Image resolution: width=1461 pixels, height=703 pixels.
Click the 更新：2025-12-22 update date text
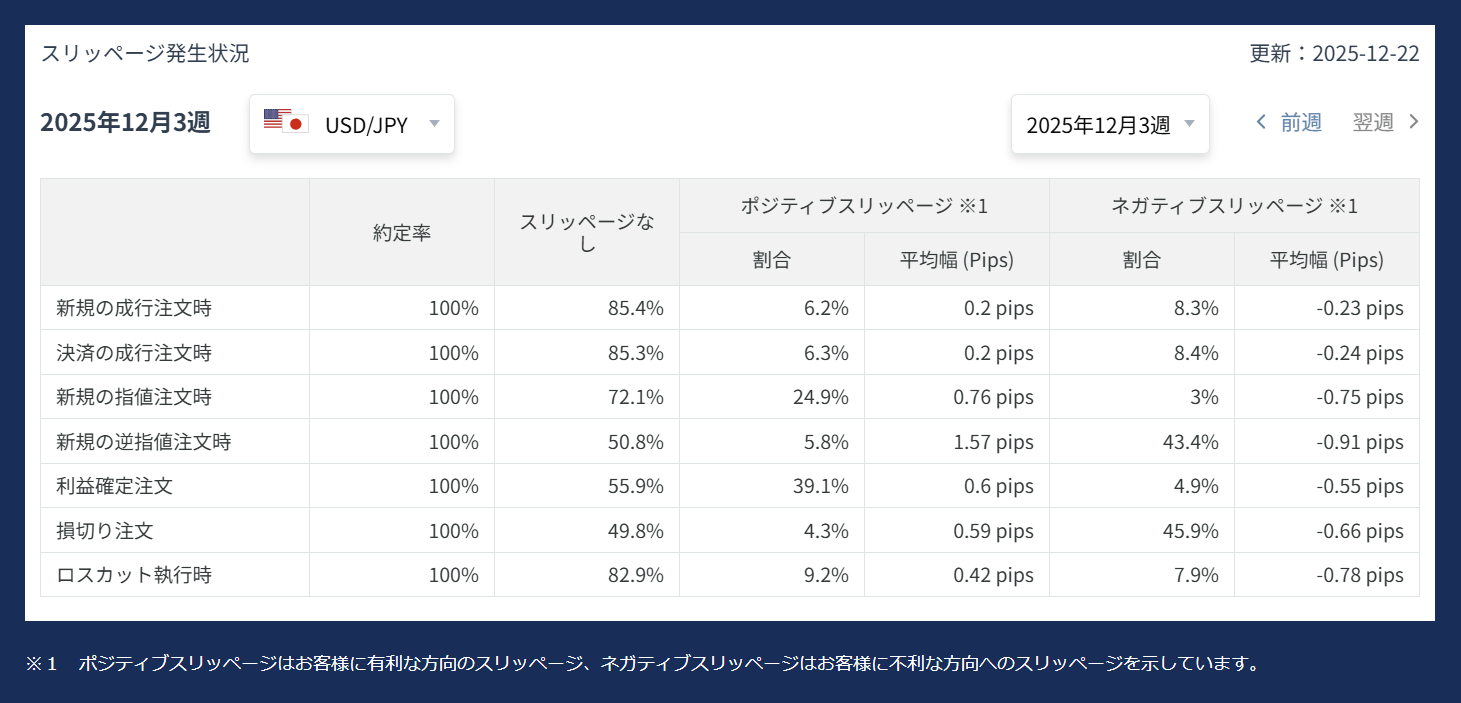click(x=1331, y=53)
